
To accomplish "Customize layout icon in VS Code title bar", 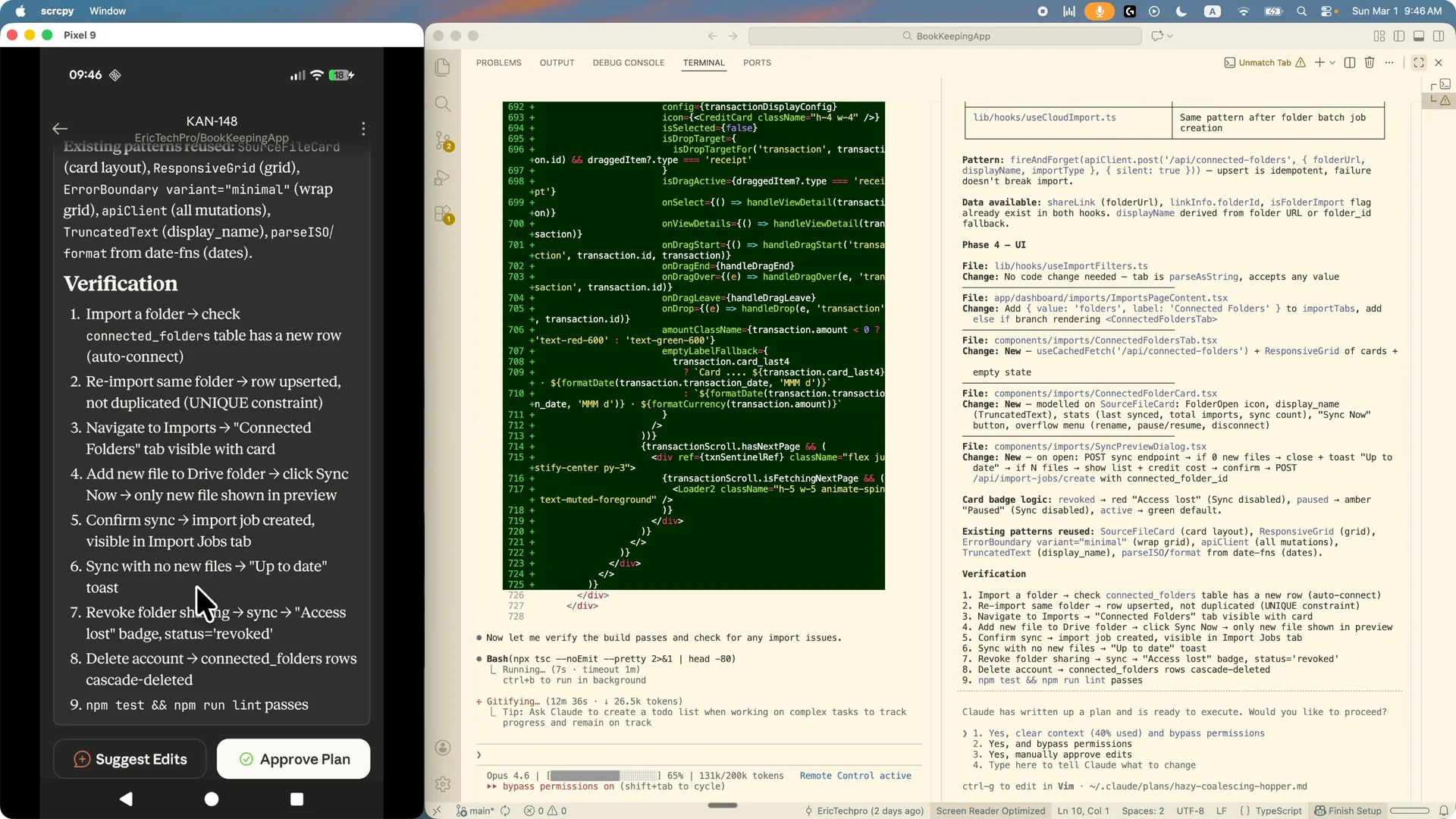I will pyautogui.click(x=1379, y=36).
